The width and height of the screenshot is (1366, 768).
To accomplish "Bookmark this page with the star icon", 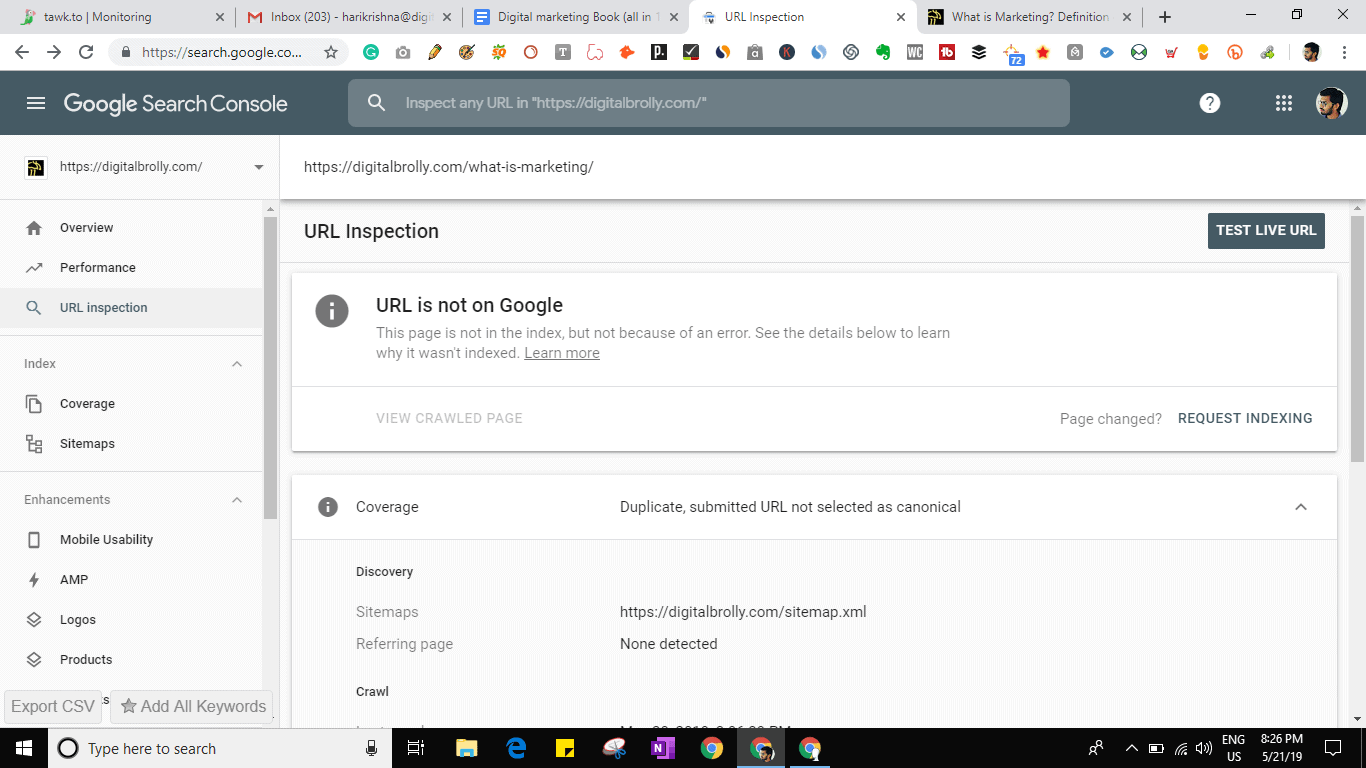I will (x=331, y=52).
